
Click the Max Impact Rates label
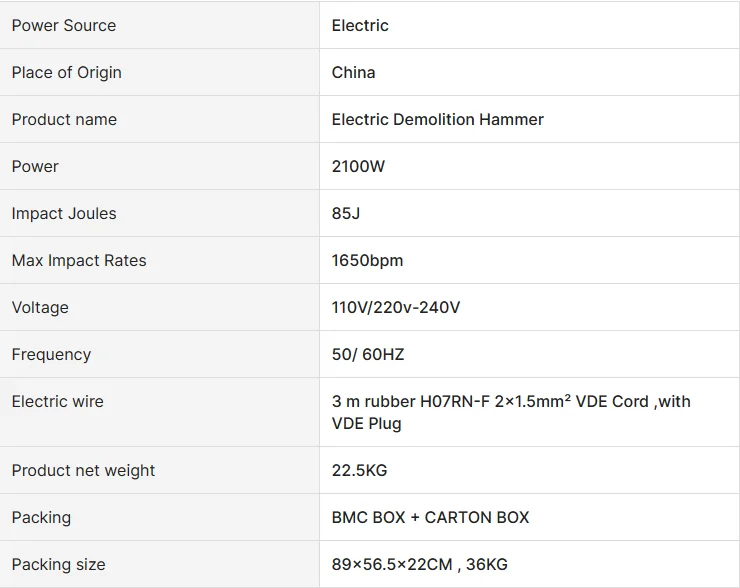[79, 260]
